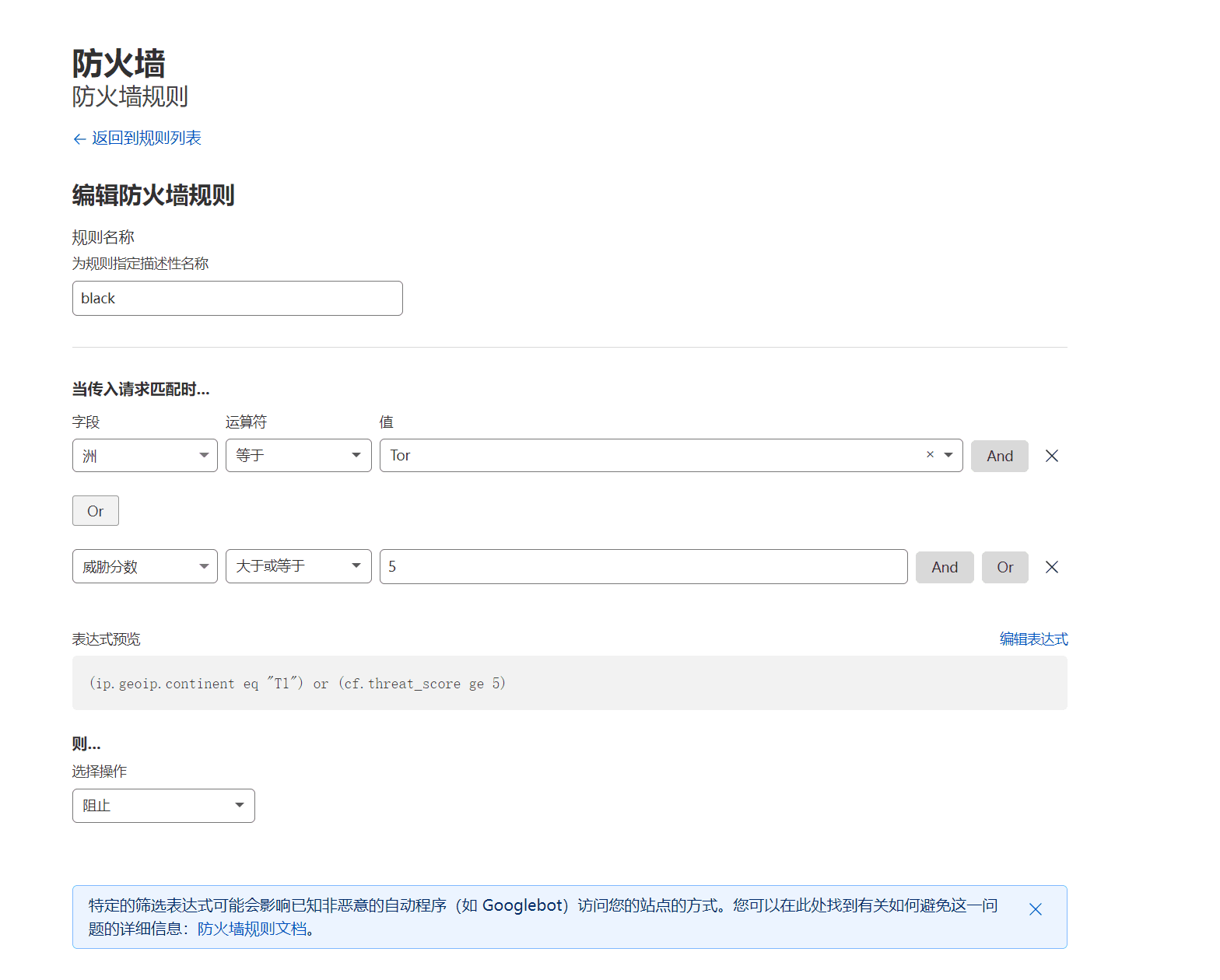Remove the threat score rule row

click(1051, 567)
